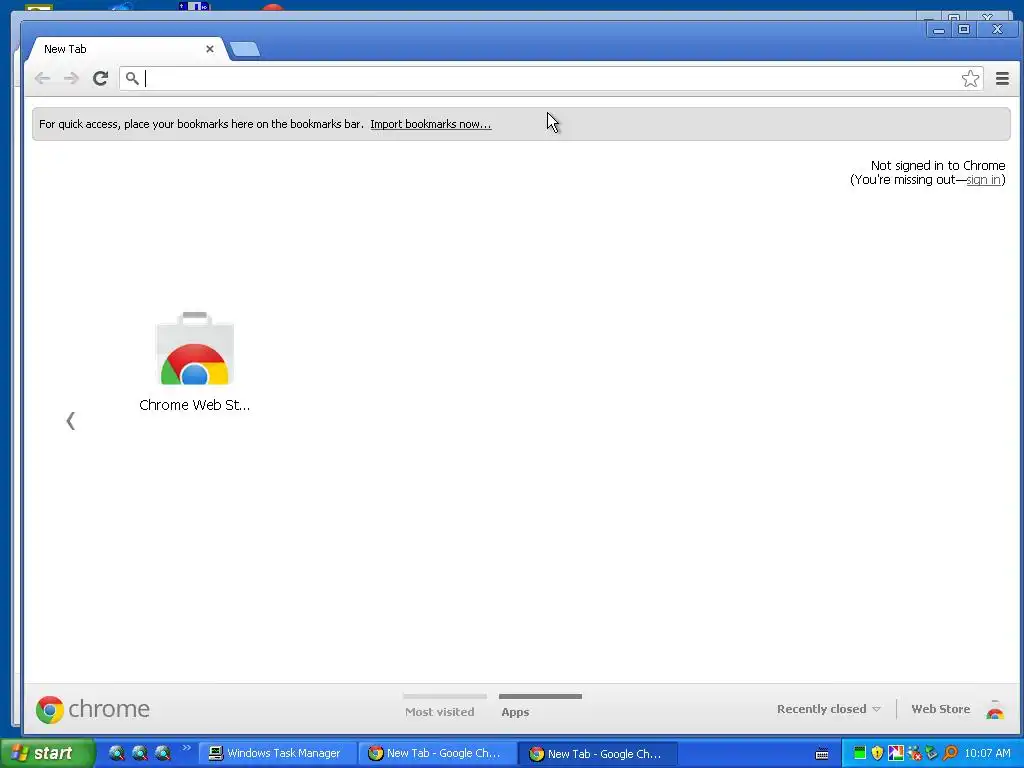Open the yellow security shield tray icon
This screenshot has height=768, width=1024.
tap(877, 753)
